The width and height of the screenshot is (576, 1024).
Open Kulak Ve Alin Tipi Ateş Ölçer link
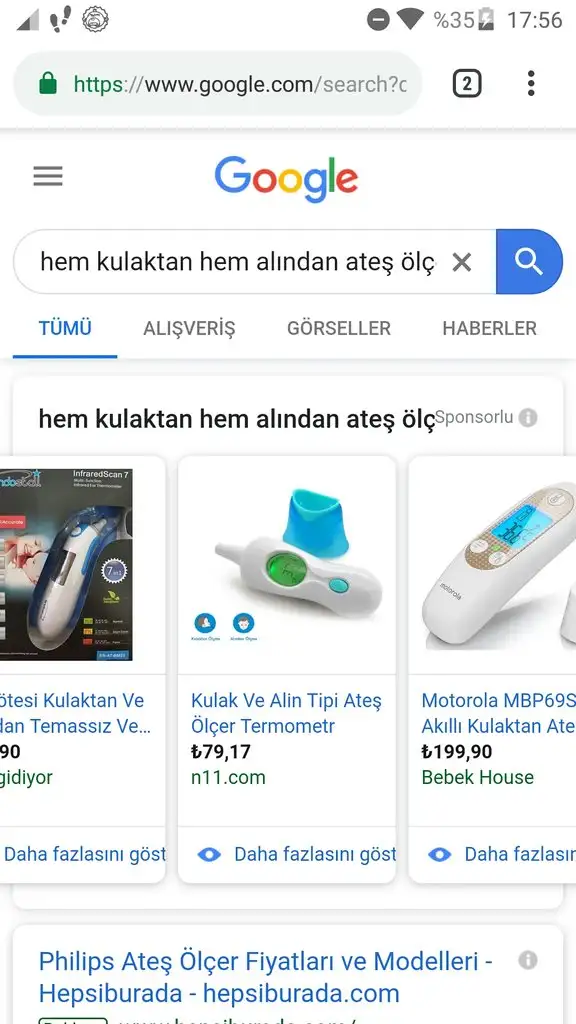286,713
